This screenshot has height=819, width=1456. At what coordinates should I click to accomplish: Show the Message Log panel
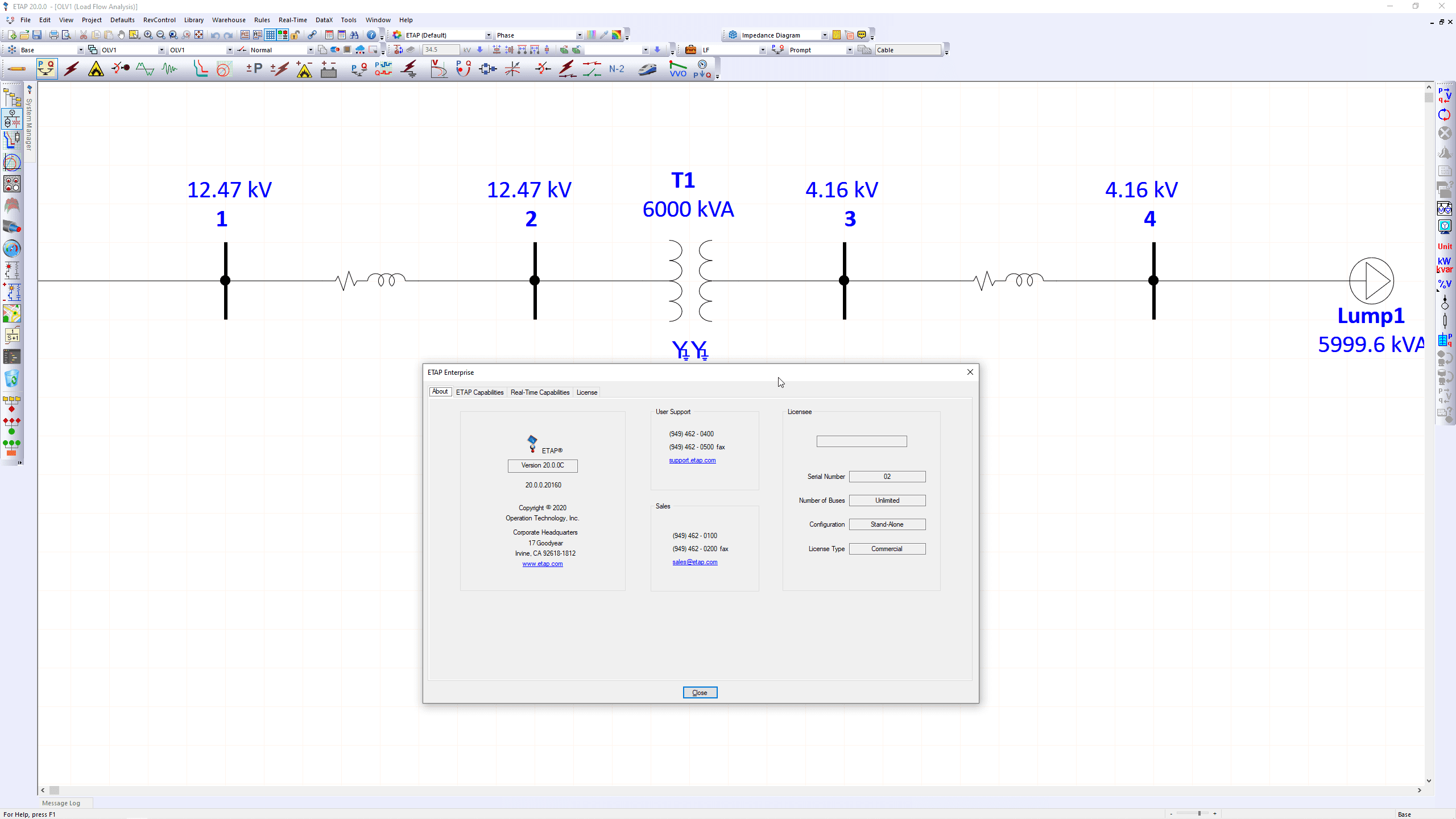click(x=60, y=803)
